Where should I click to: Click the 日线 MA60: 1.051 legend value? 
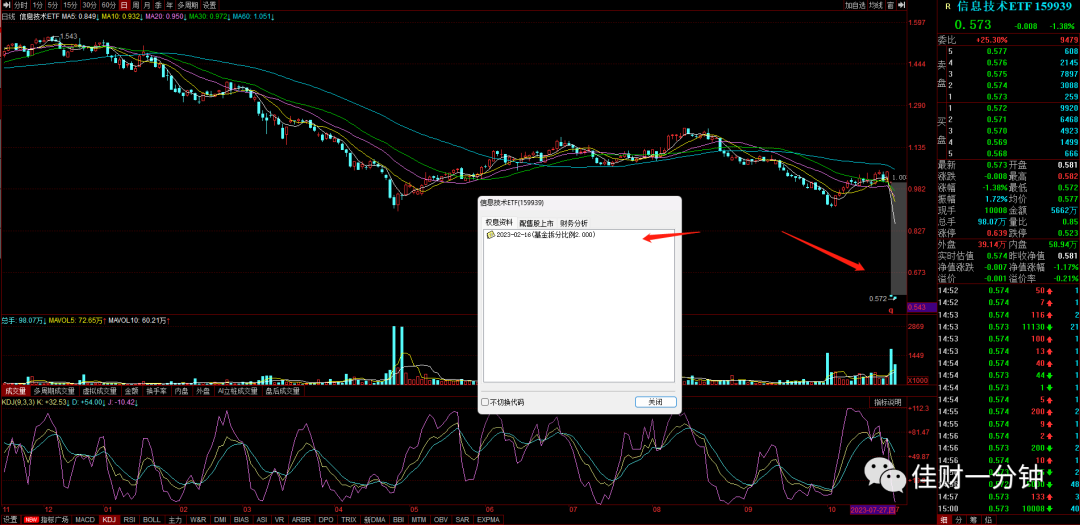[x=252, y=15]
